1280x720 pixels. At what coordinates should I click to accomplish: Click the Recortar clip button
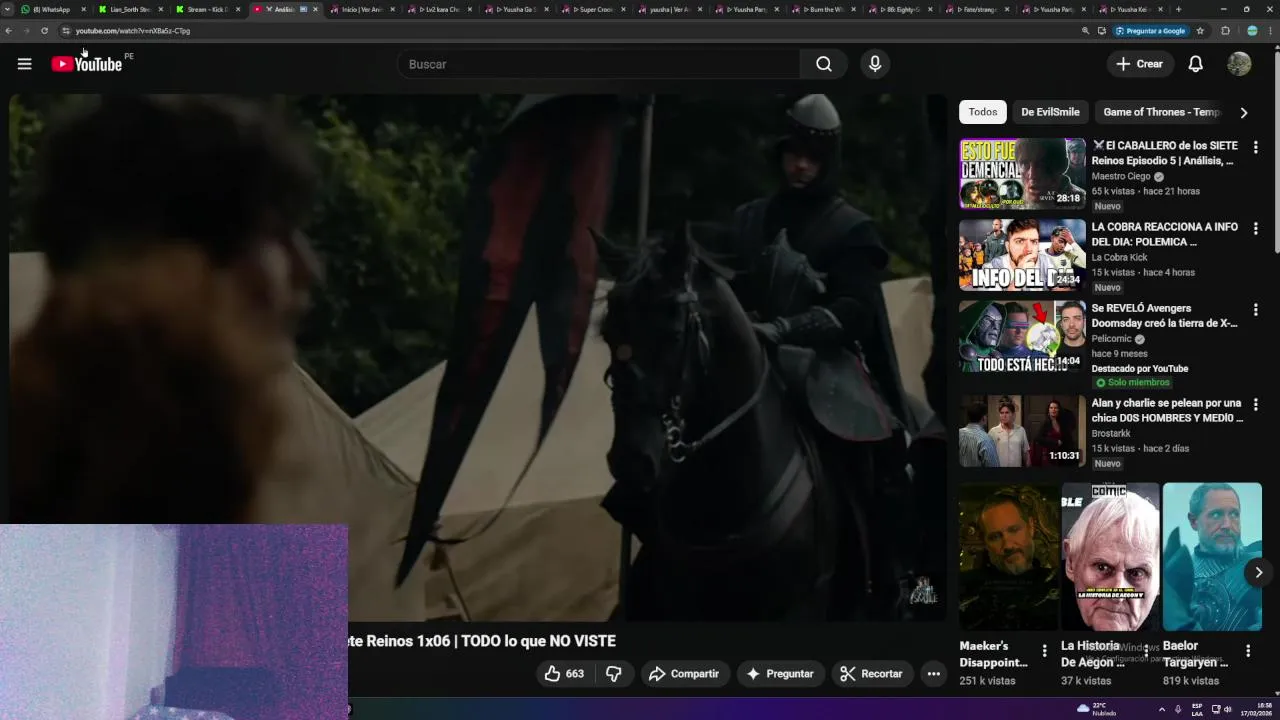[871, 674]
